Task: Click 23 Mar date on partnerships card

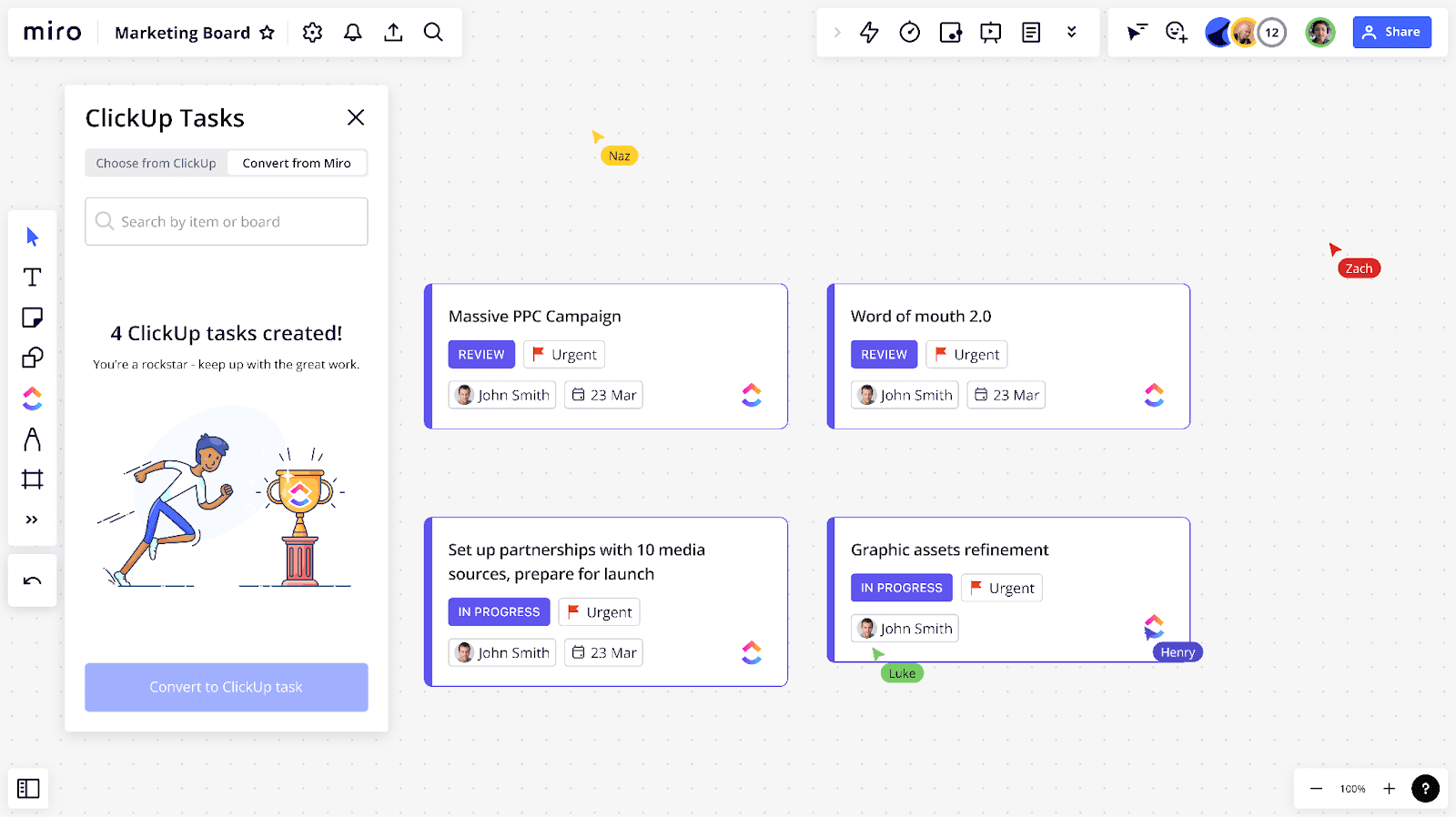Action: pos(603,652)
